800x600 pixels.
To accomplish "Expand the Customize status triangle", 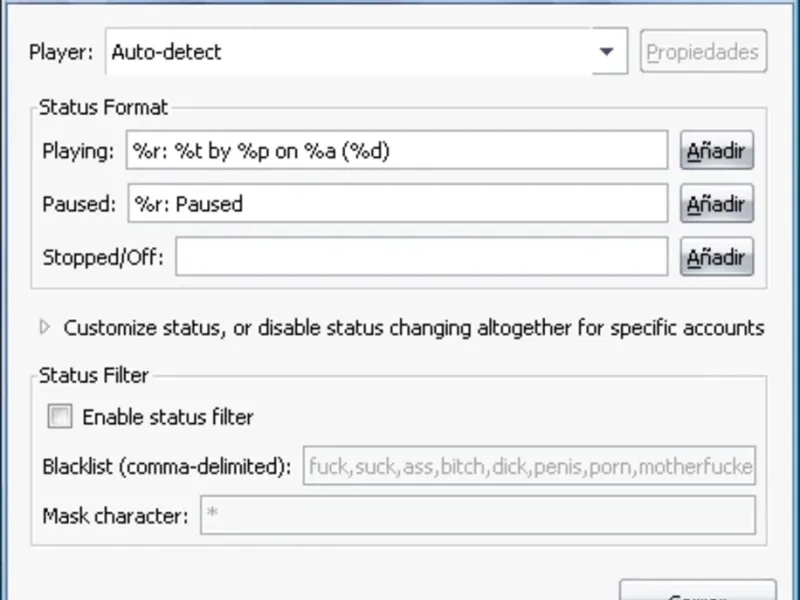I will tap(44, 327).
